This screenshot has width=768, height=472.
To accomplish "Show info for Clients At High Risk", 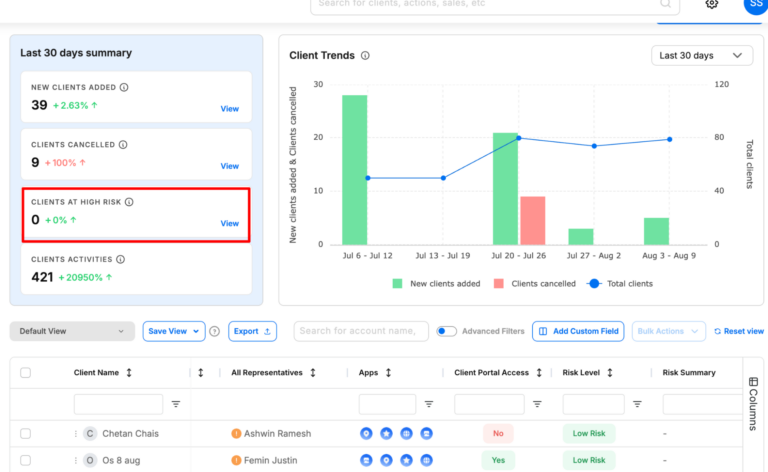I will click(129, 202).
